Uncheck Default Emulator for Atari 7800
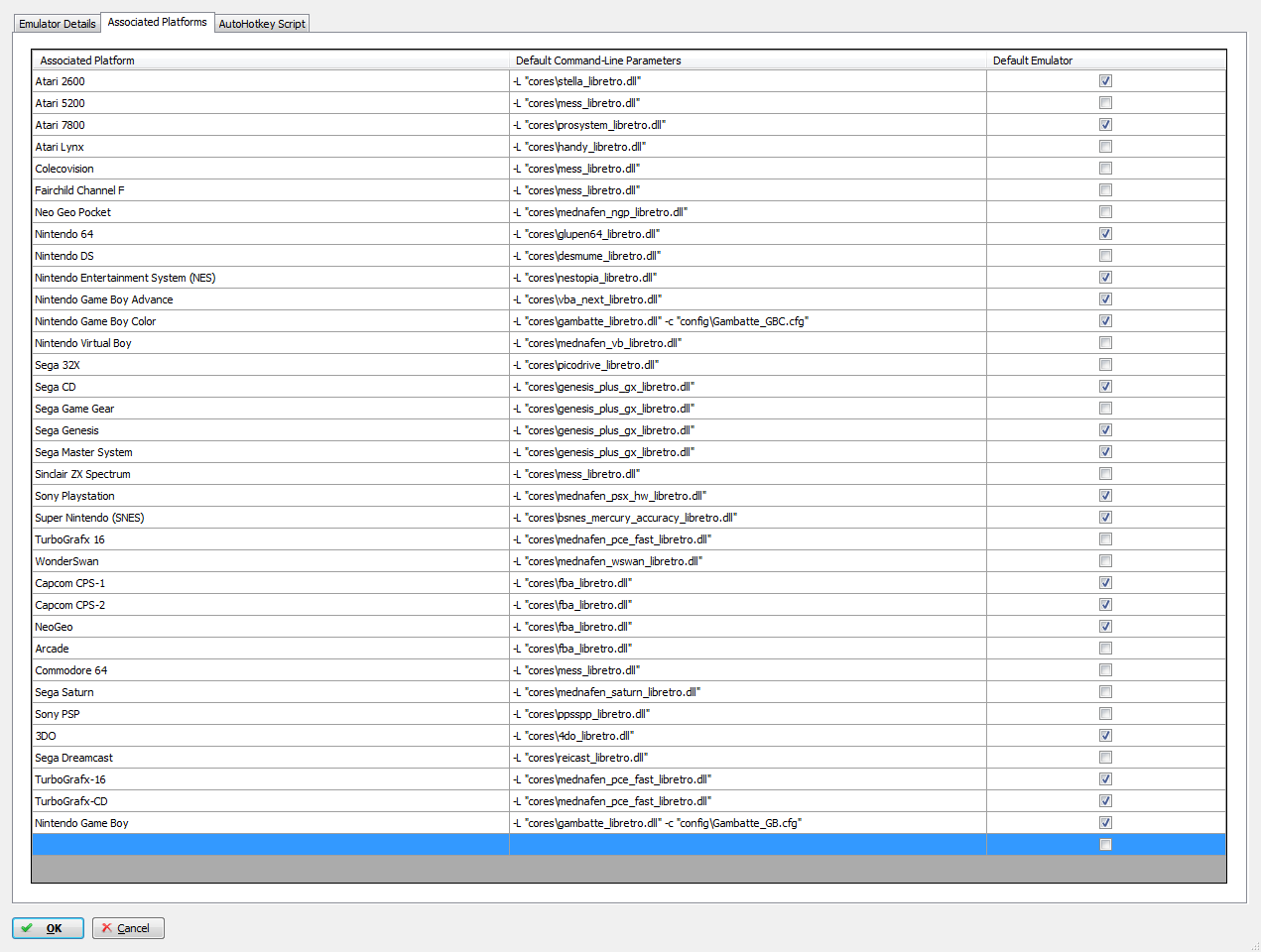Viewport: 1261px width, 952px height. [1105, 125]
